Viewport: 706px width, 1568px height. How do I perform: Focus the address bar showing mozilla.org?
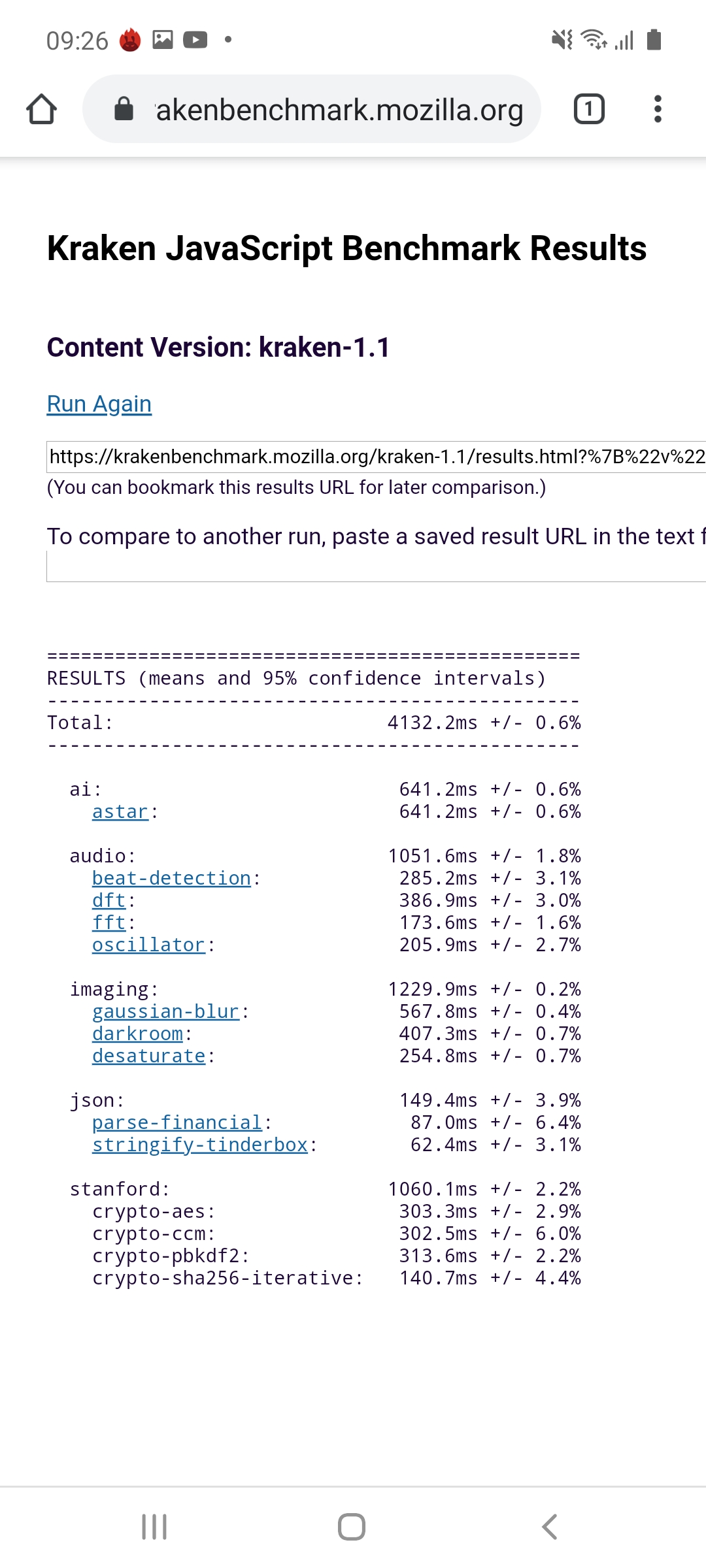339,109
